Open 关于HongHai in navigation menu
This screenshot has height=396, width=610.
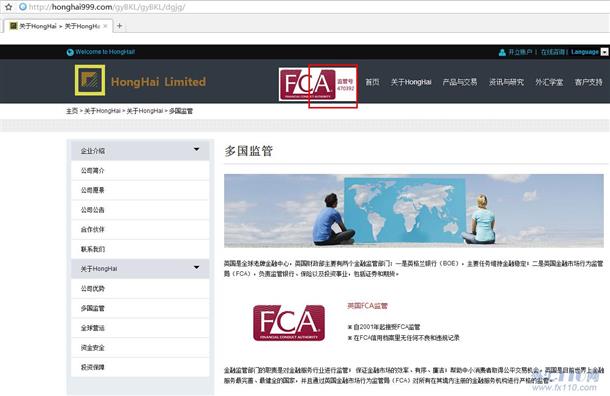pos(411,82)
